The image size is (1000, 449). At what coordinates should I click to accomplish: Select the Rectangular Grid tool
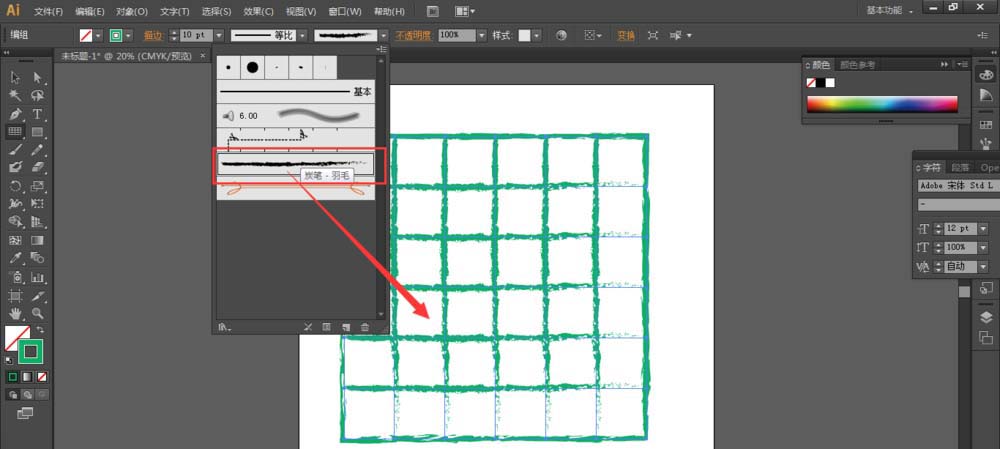coord(16,132)
